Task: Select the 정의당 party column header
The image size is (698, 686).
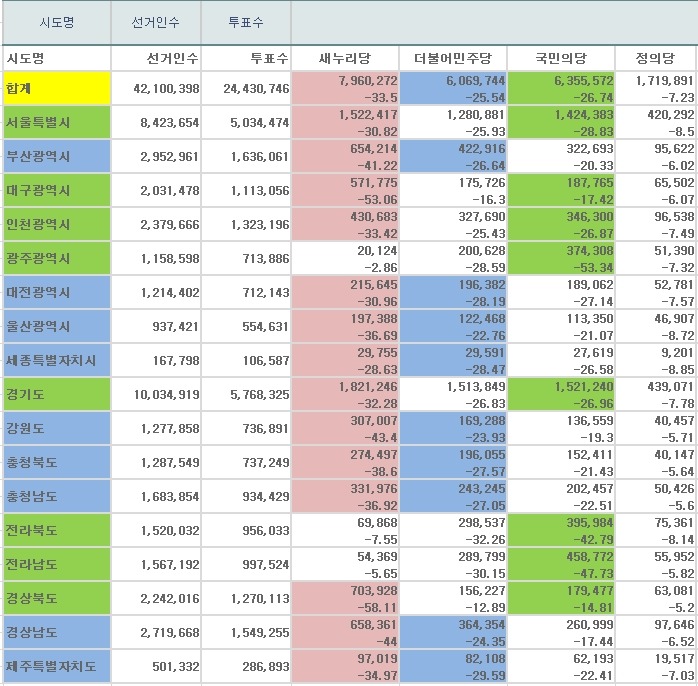Action: (x=656, y=58)
